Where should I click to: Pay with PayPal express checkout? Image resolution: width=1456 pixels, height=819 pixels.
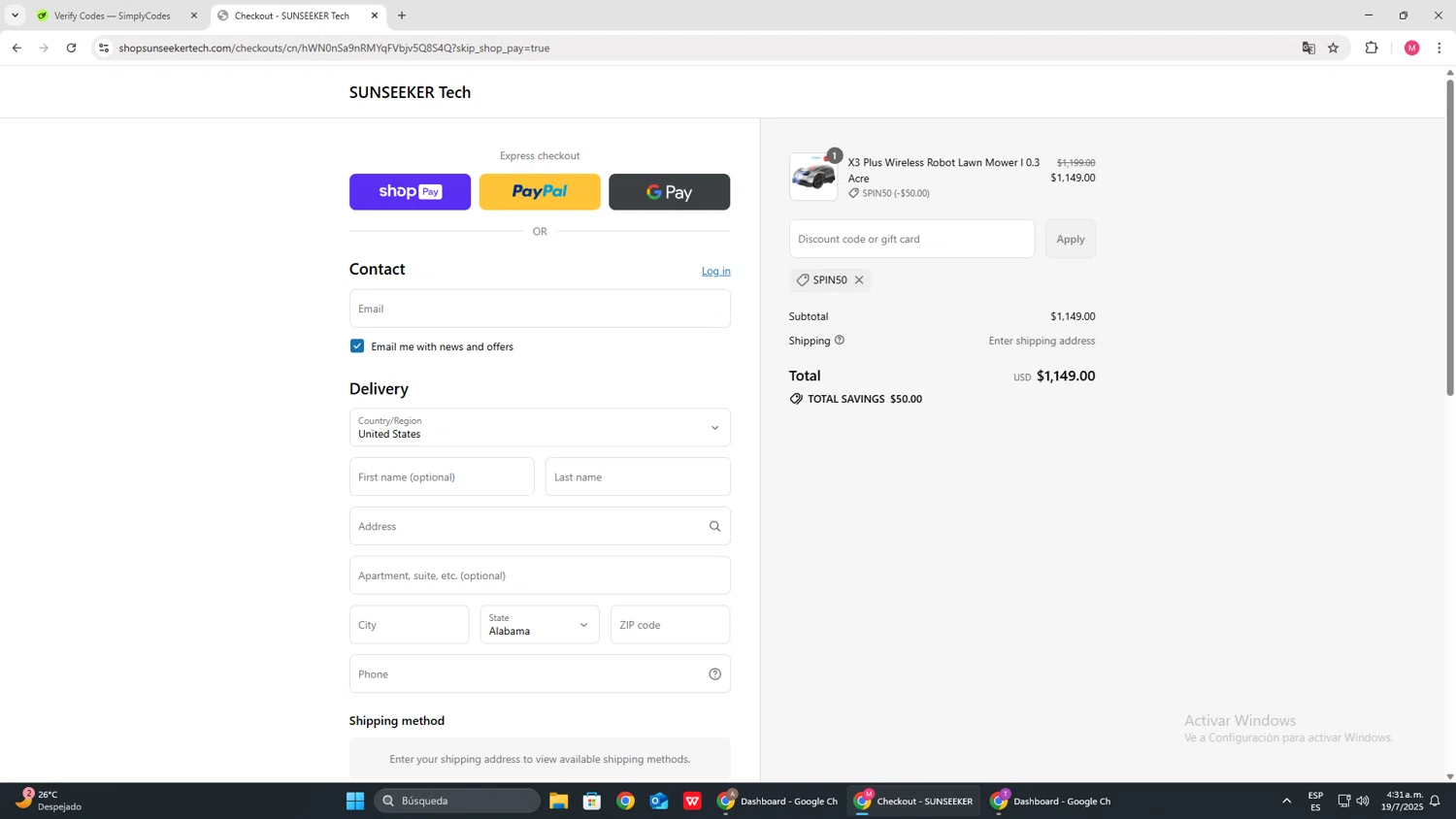pos(540,192)
